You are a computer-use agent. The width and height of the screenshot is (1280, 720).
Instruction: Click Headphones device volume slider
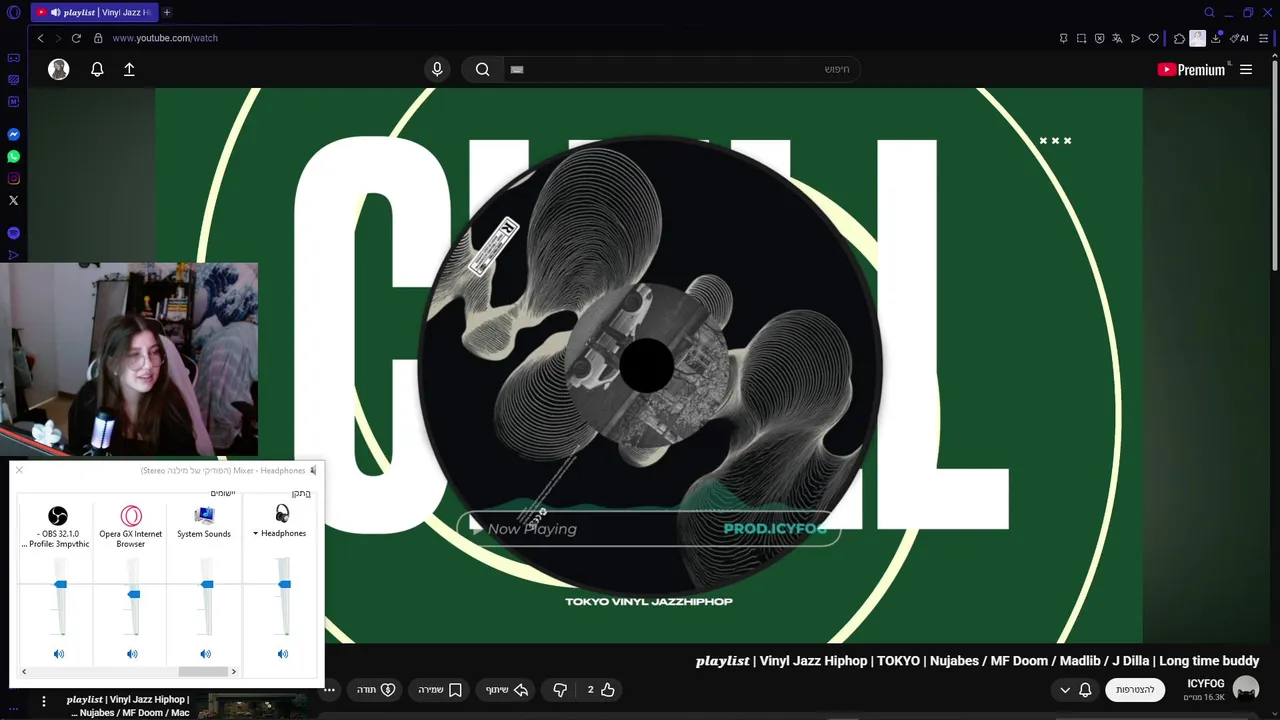pos(285,584)
